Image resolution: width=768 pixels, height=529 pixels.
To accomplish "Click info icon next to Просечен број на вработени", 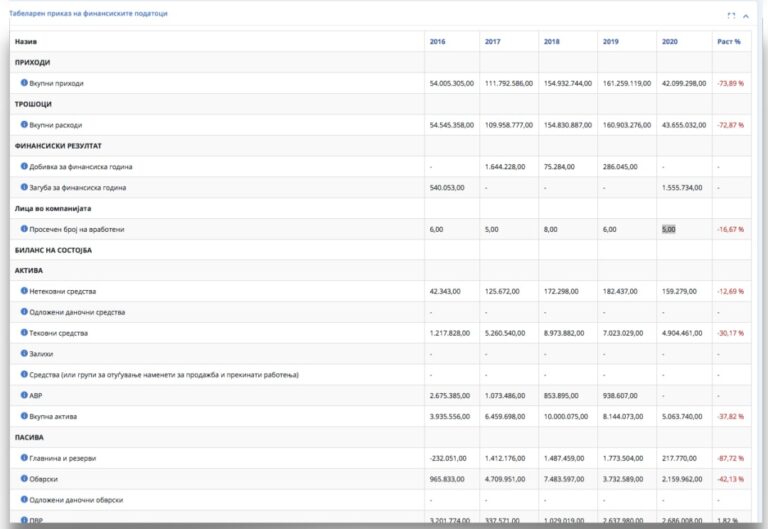I will [x=24, y=229].
